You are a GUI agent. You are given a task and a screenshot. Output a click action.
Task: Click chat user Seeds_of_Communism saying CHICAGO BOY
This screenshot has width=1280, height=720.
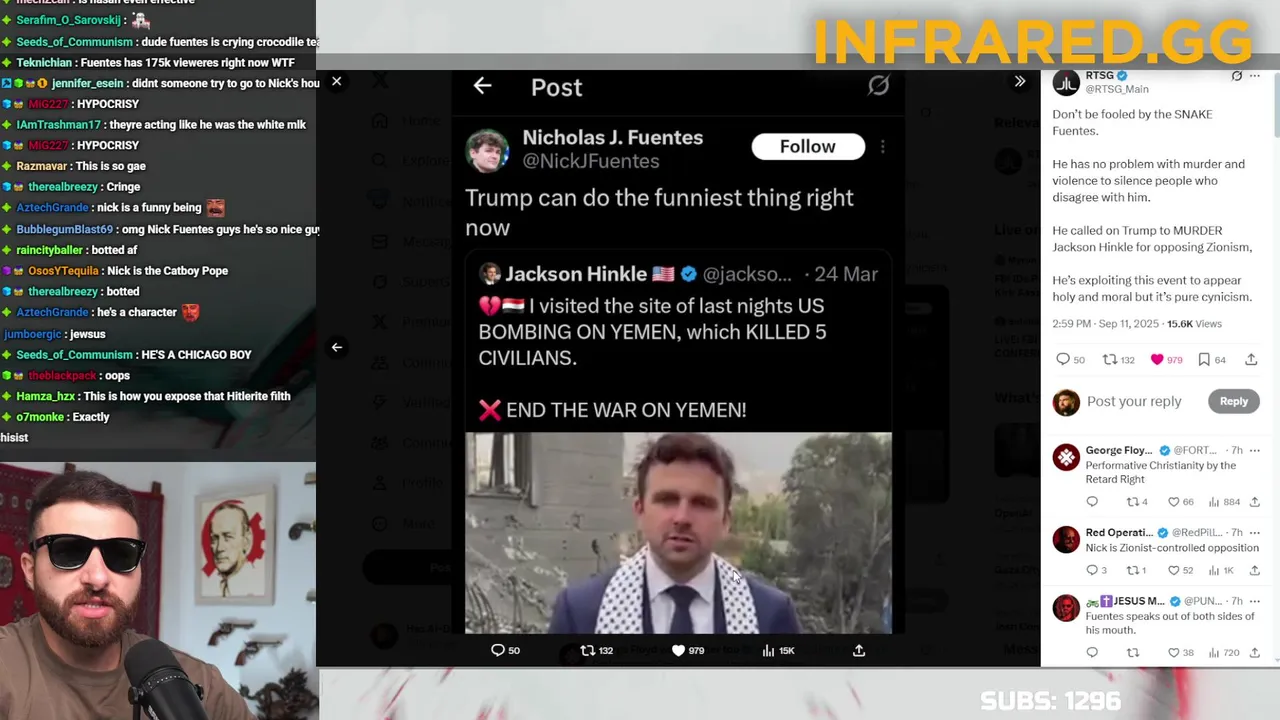74,355
